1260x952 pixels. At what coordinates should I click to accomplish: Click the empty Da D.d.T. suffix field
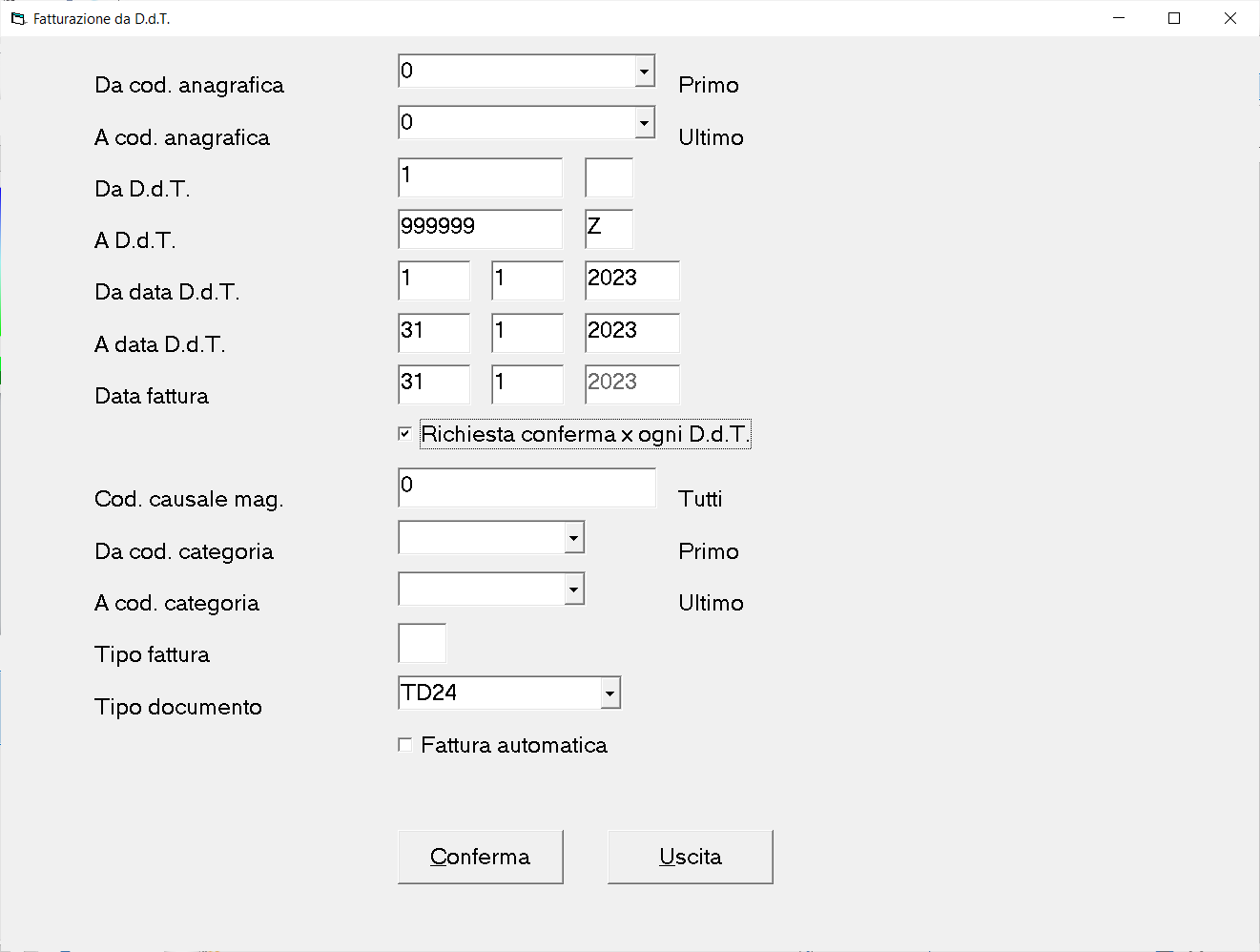[x=609, y=177]
